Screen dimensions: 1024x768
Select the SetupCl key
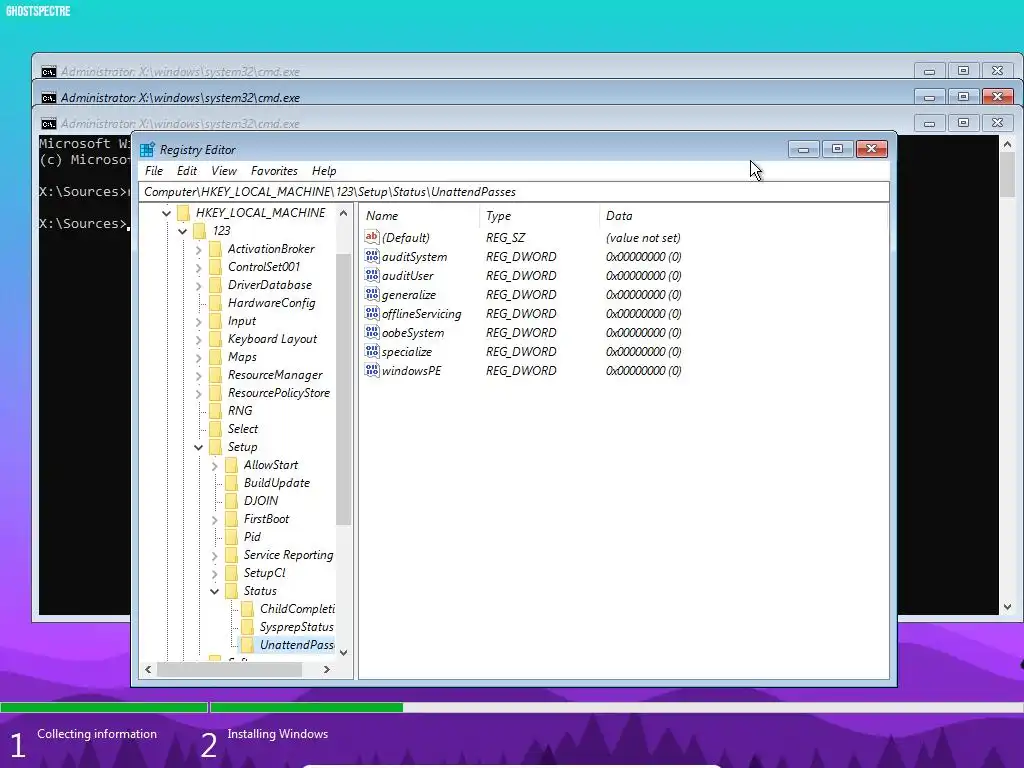[264, 573]
